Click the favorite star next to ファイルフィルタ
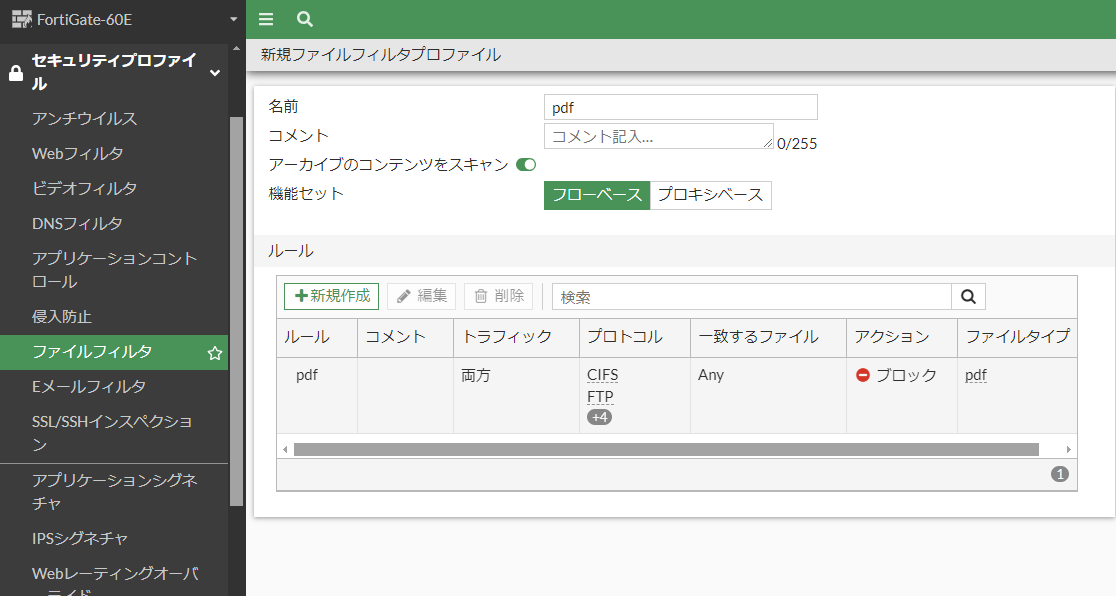1116x596 pixels. tap(214, 352)
